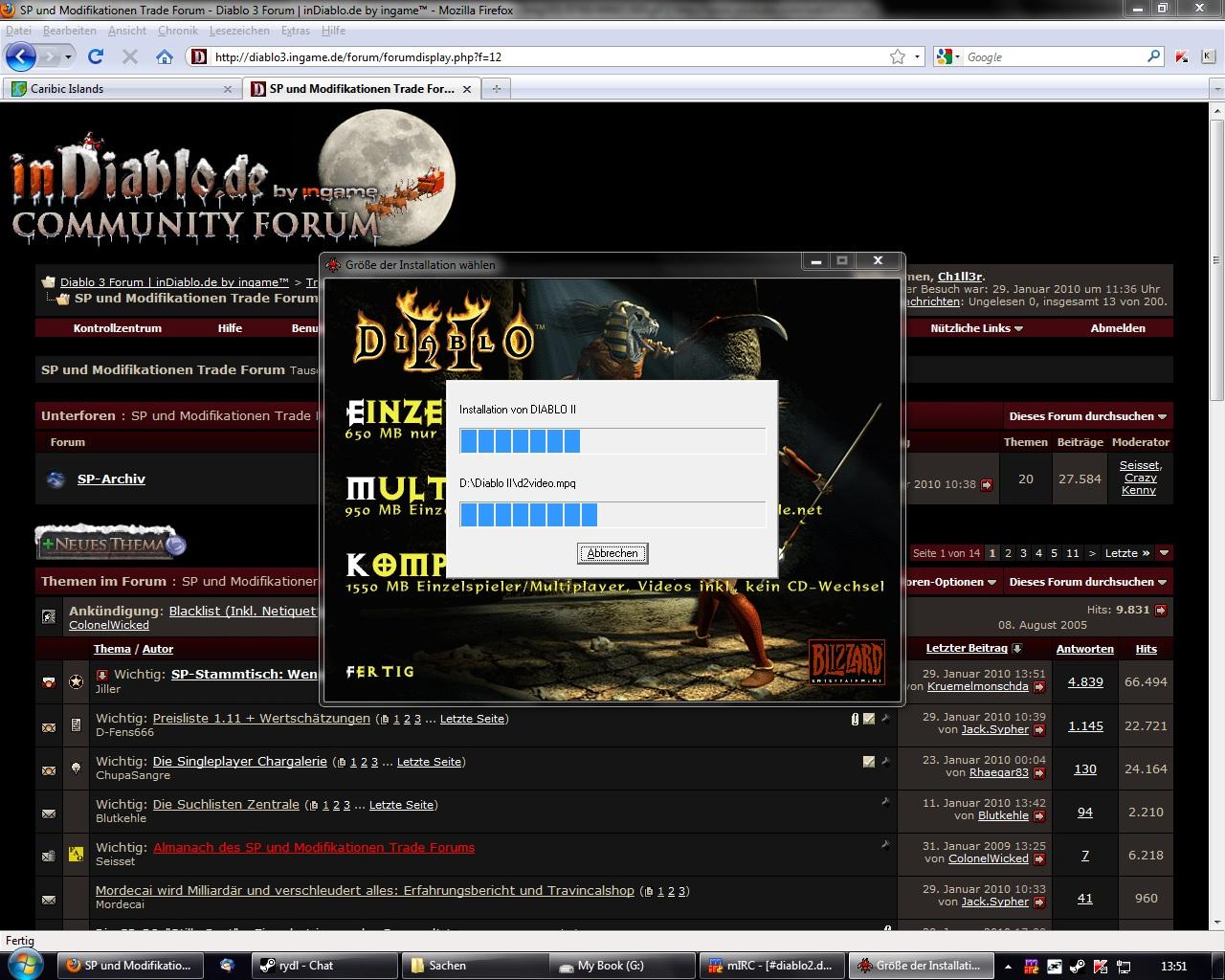Click the Hilfe link in forum navbar
The height and width of the screenshot is (980, 1225).
pyautogui.click(x=230, y=327)
